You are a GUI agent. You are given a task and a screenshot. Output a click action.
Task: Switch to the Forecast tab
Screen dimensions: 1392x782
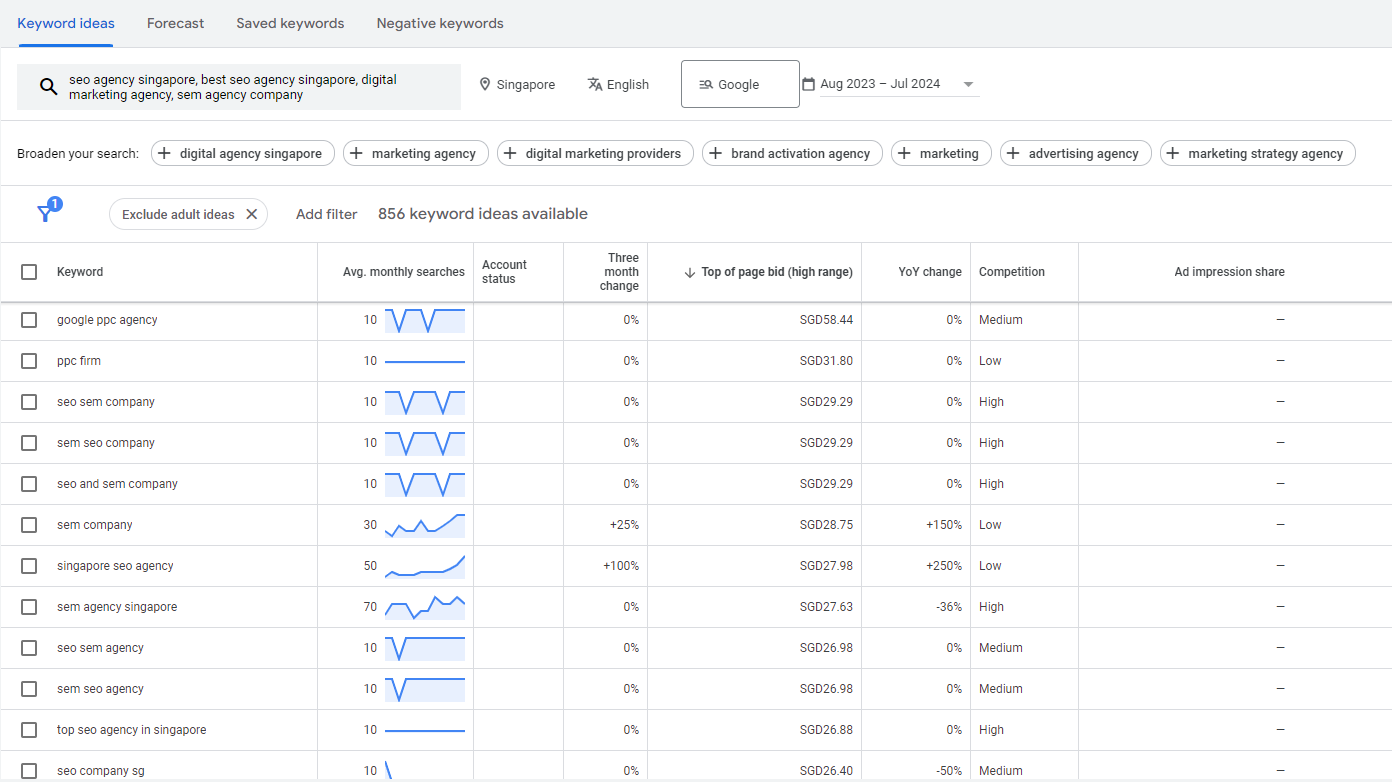pos(175,23)
